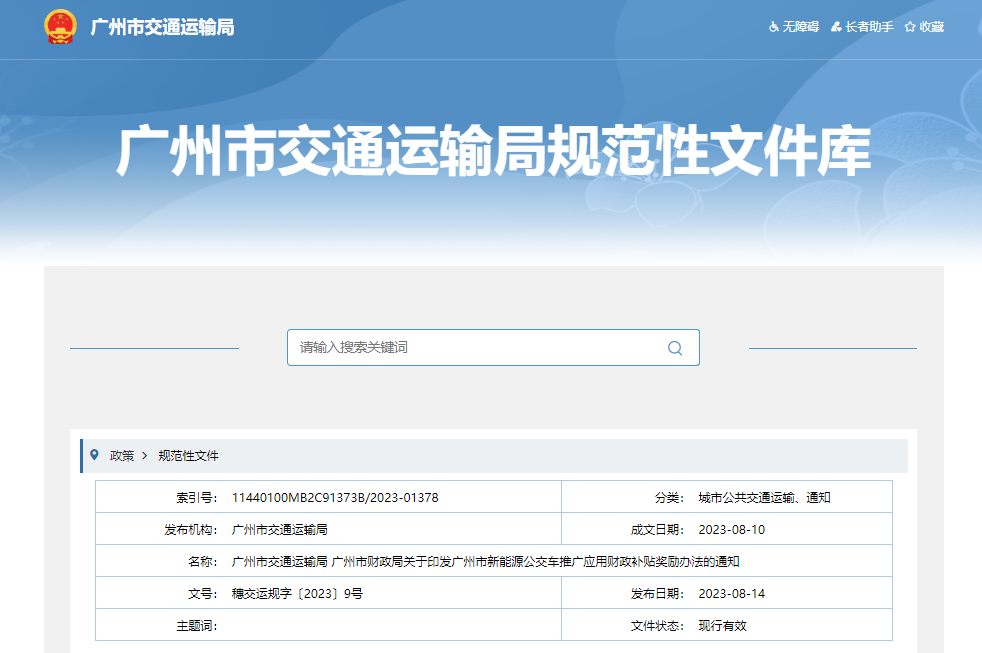Click the 名称 label
The width and height of the screenshot is (982, 653).
(203, 562)
